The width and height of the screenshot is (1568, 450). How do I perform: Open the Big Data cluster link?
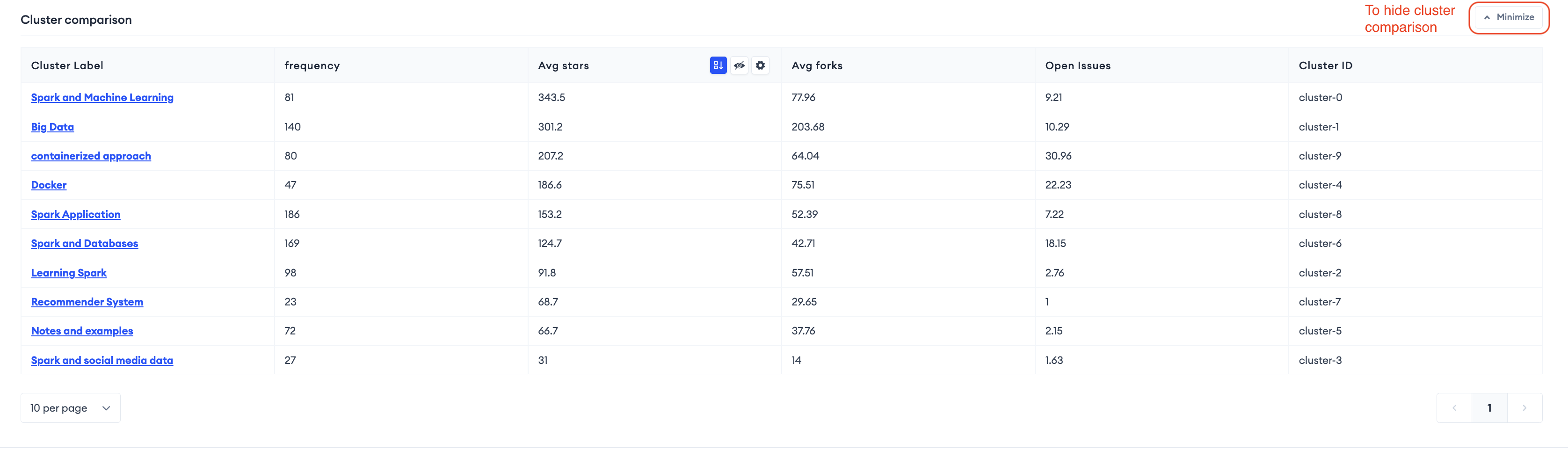52,127
